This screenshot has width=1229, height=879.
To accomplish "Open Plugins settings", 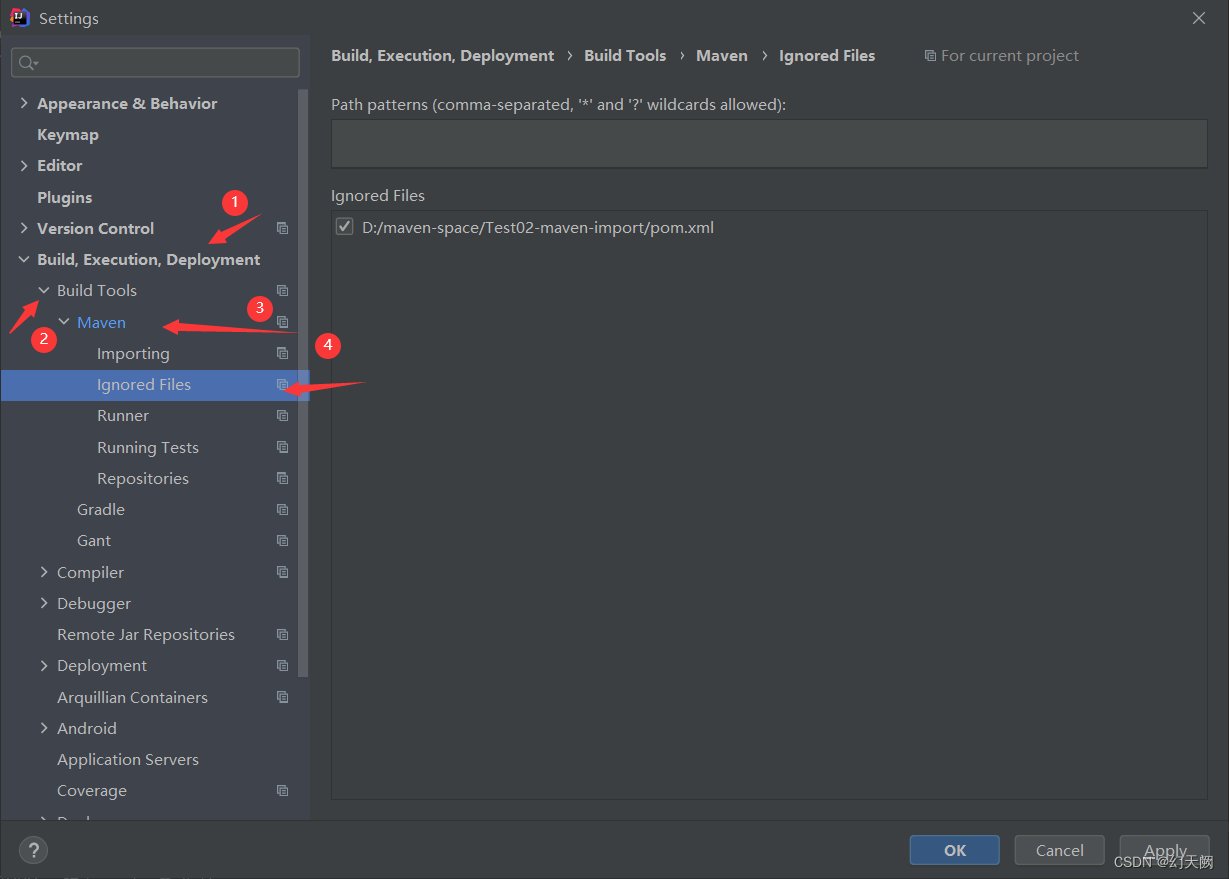I will click(64, 197).
